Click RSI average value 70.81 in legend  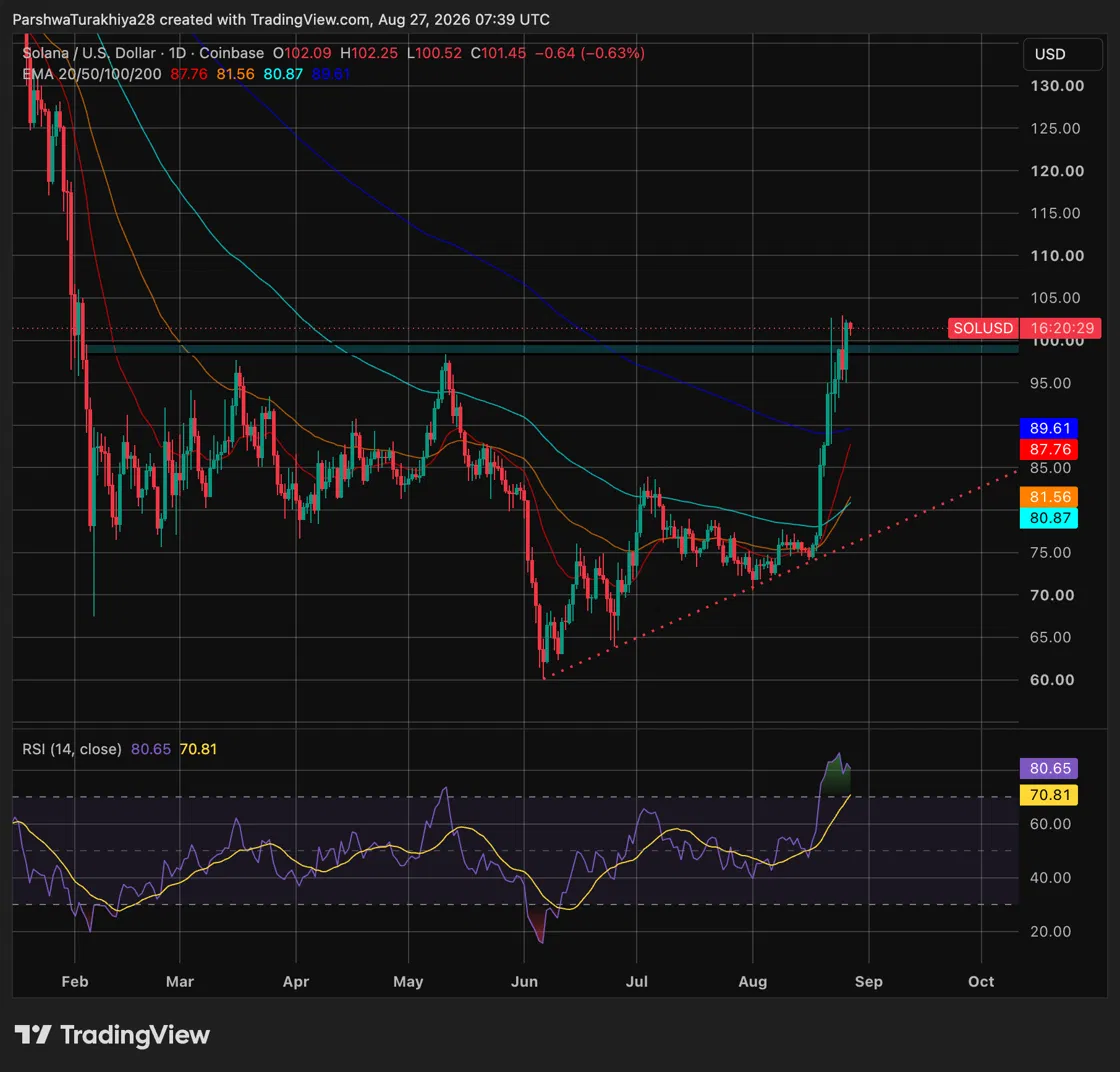tap(198, 749)
